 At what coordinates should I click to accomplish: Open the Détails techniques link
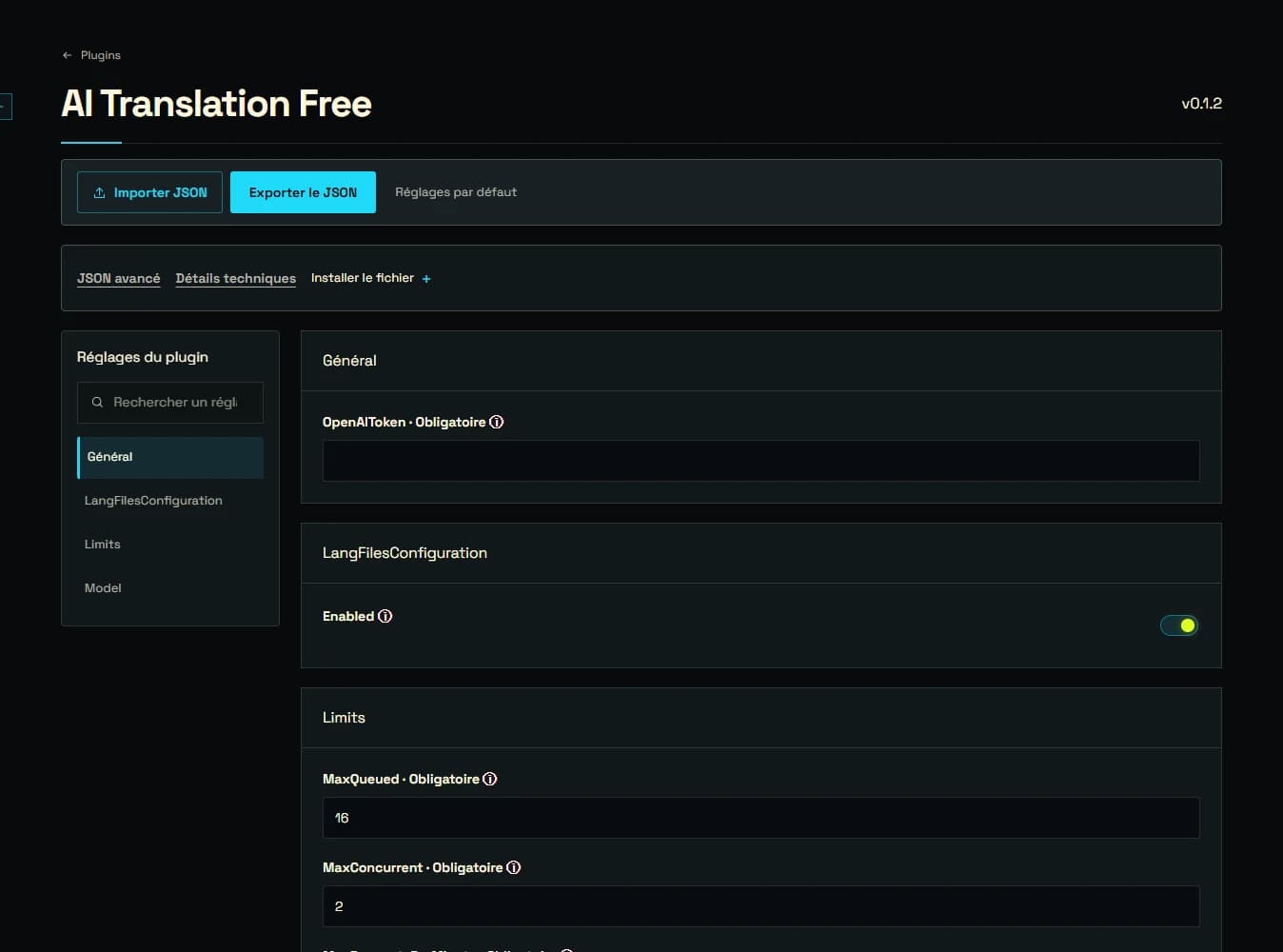[x=236, y=278]
